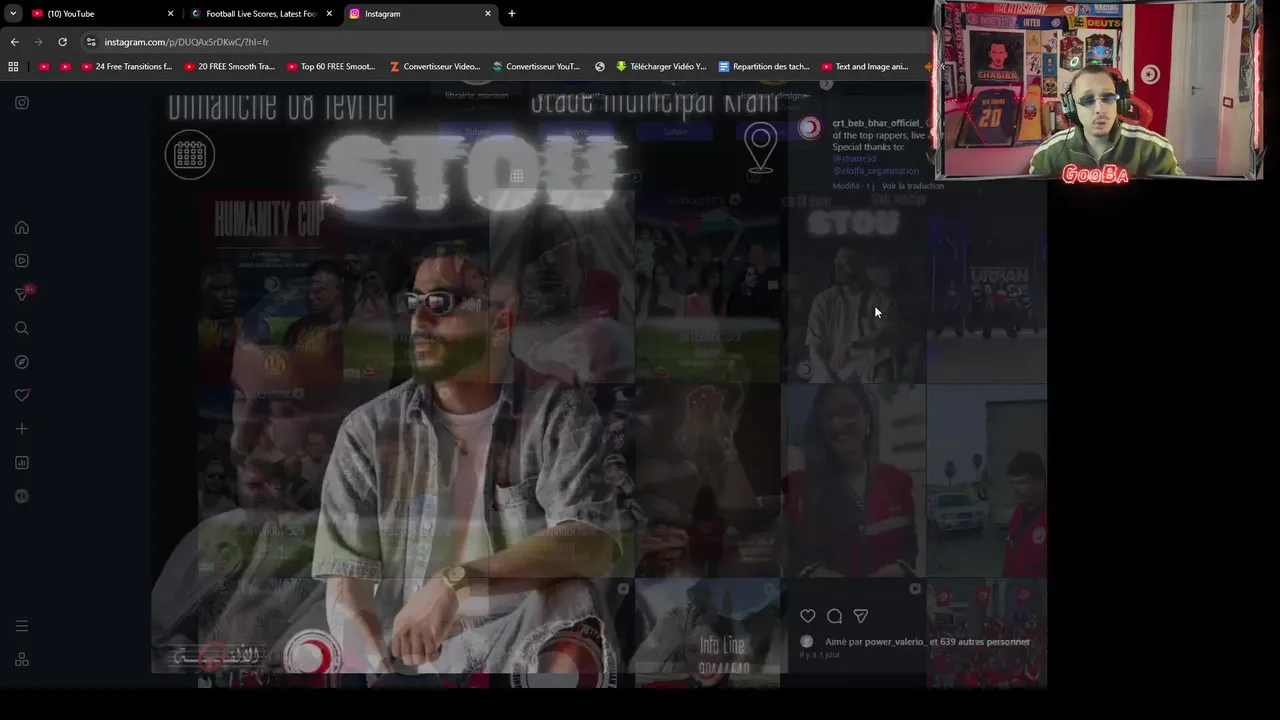Open the Meta apps icon at sidebar bottom
This screenshot has width=1280, height=720.
22,660
